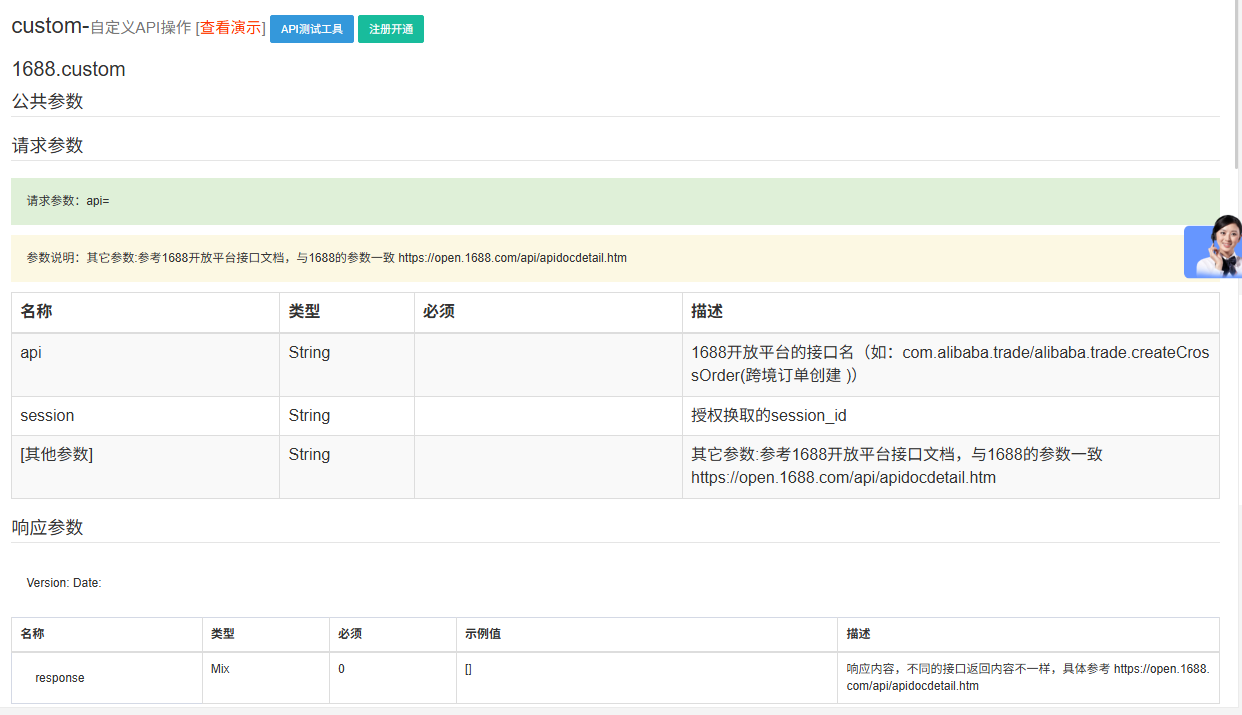Click the '[其他参数]' name cell
The height and width of the screenshot is (715, 1242).
point(145,467)
